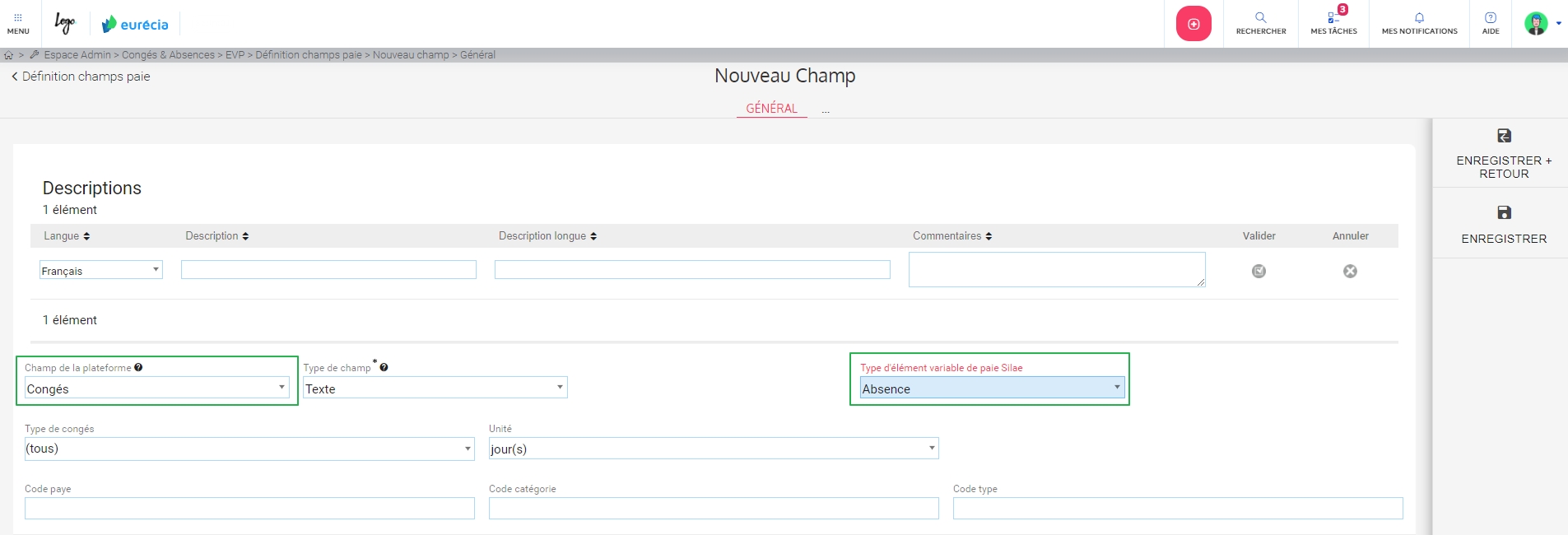
Task: Open the Silae variable type Absence dropdown
Action: [993, 388]
